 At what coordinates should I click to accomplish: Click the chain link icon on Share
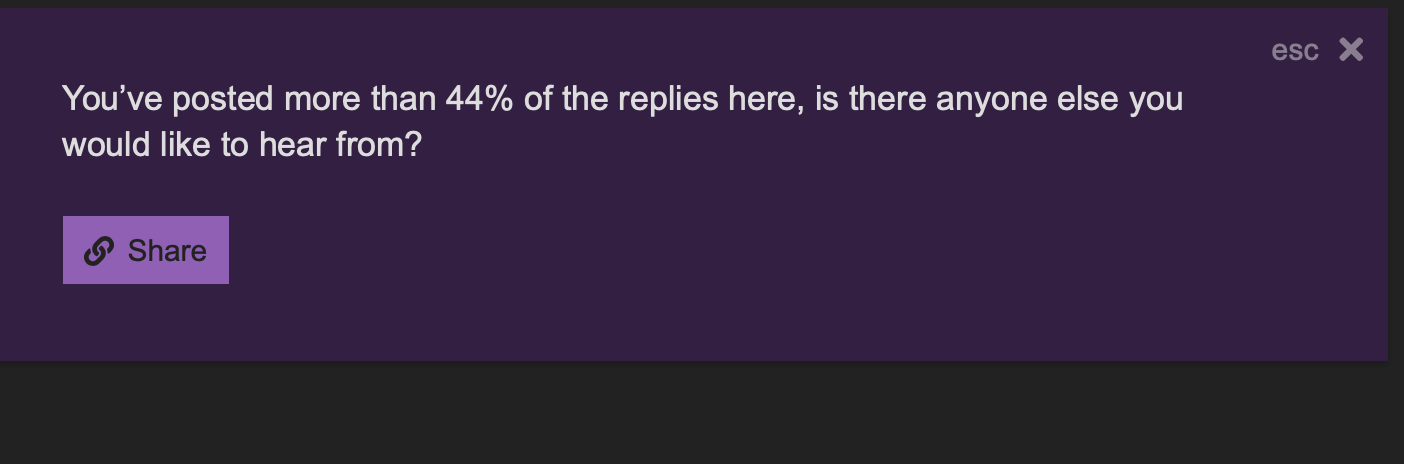pos(98,251)
